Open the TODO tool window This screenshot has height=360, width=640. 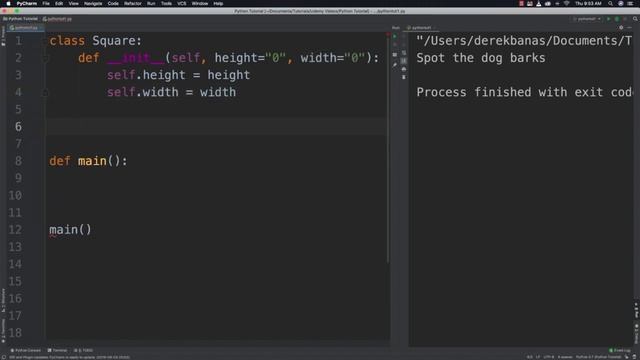click(84, 350)
